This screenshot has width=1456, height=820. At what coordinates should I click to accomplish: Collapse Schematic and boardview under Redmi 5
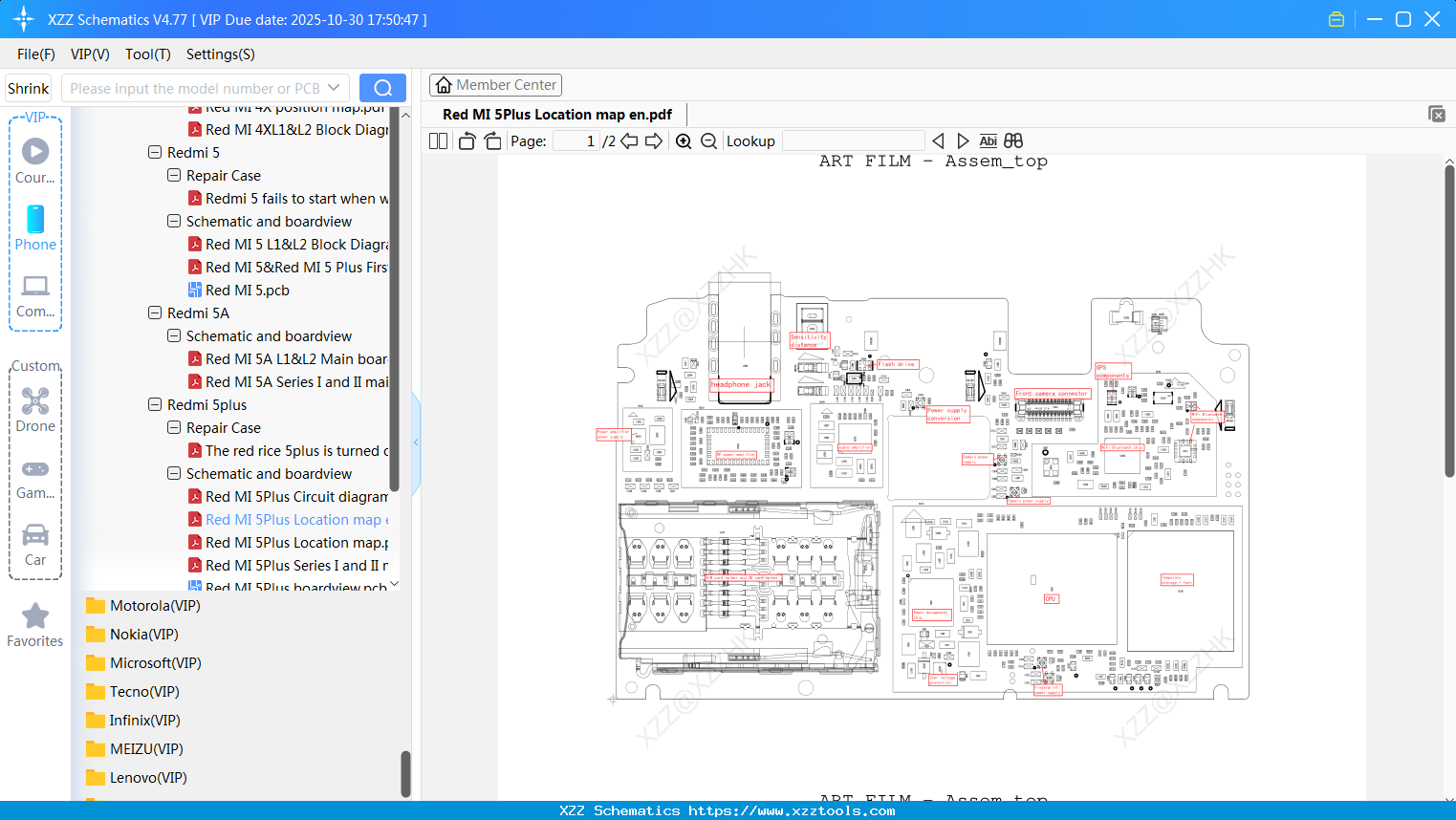click(x=174, y=222)
